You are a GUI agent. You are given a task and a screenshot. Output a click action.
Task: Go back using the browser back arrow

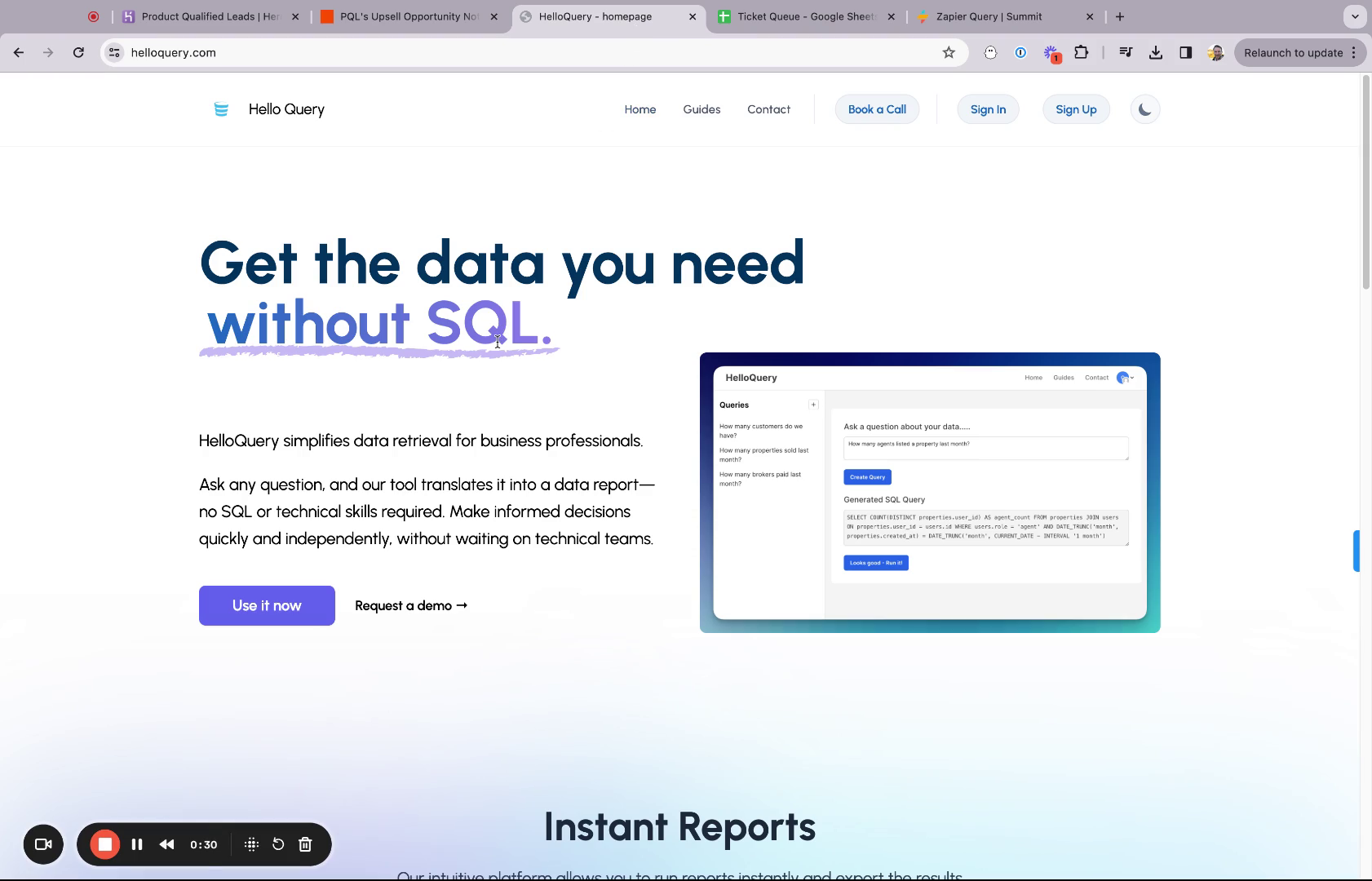coord(19,52)
